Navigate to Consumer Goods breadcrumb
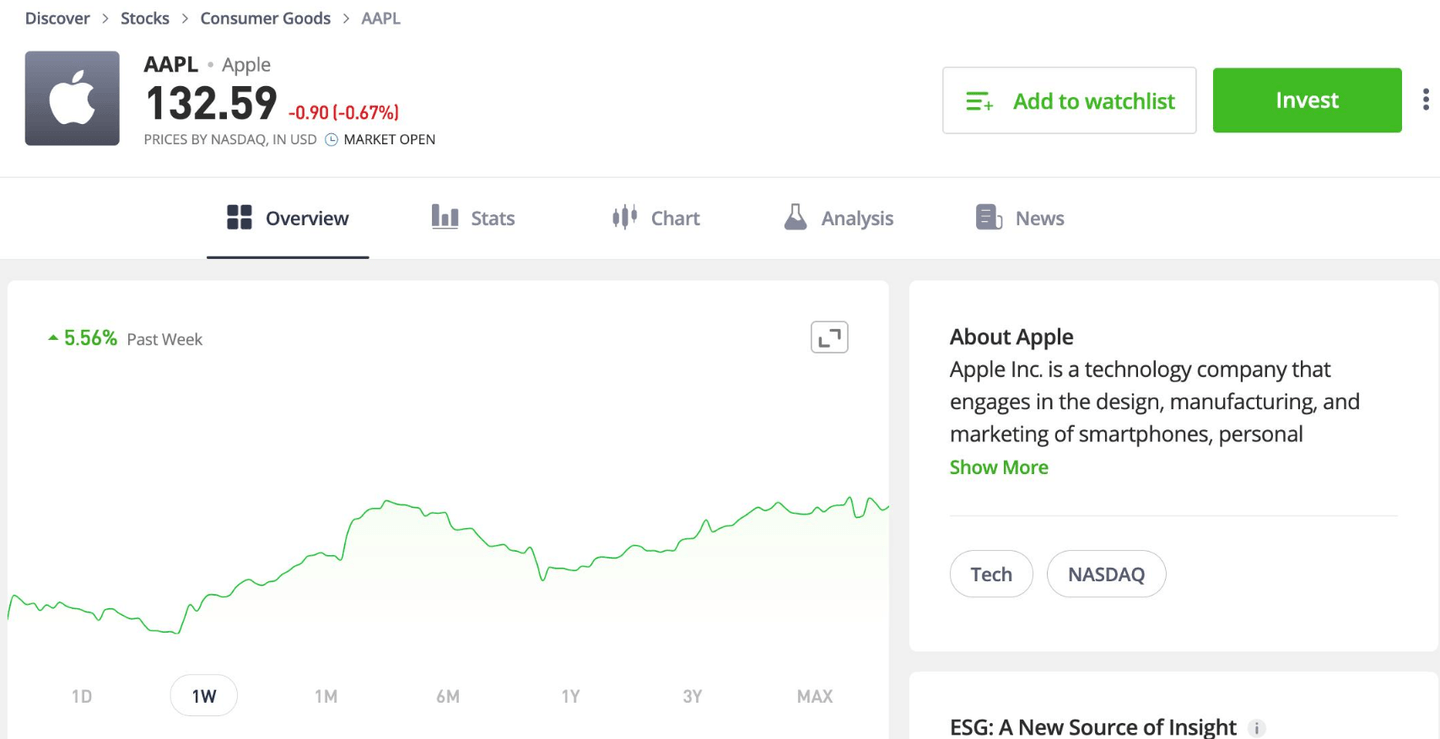This screenshot has width=1440, height=739. click(265, 18)
